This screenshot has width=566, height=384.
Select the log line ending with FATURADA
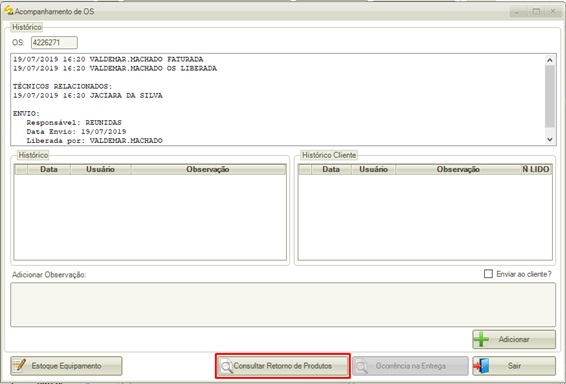108,59
